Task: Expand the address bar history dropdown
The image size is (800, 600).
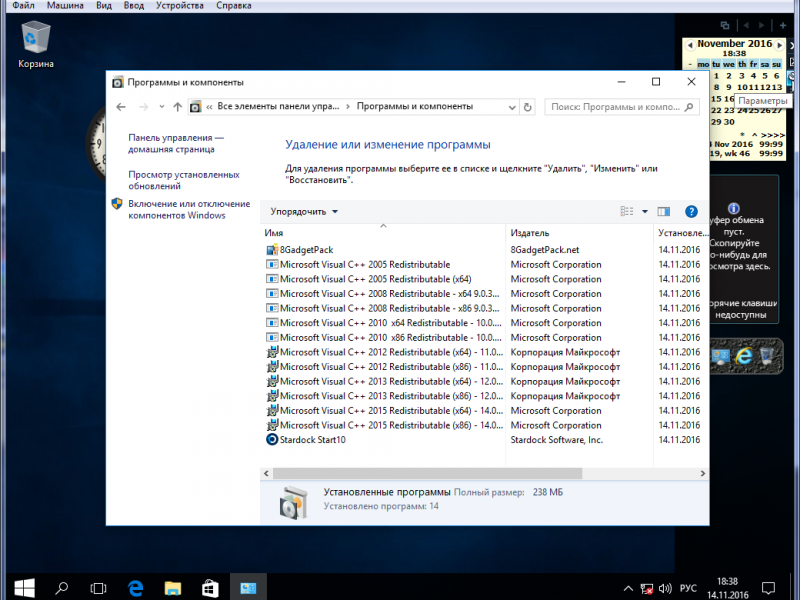Action: point(512,107)
